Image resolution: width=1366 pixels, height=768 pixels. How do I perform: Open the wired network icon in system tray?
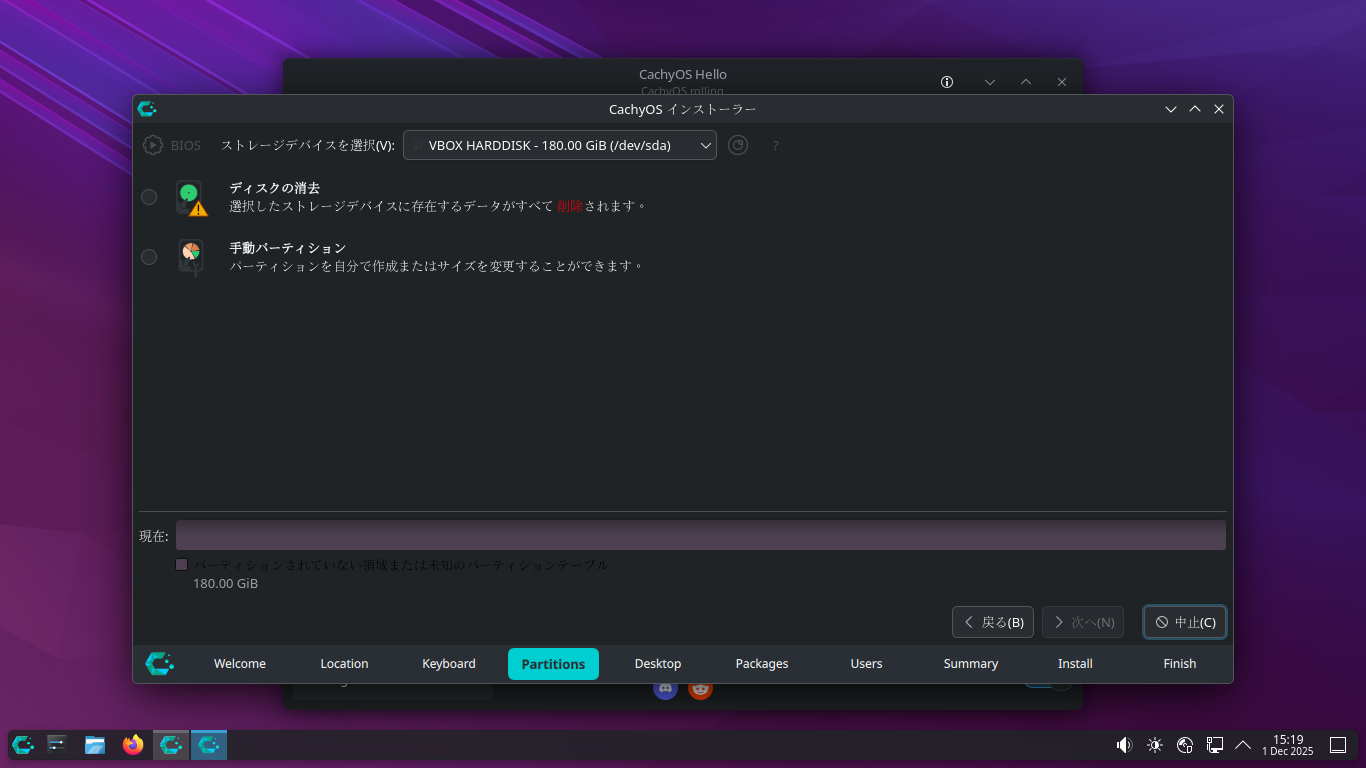1215,745
